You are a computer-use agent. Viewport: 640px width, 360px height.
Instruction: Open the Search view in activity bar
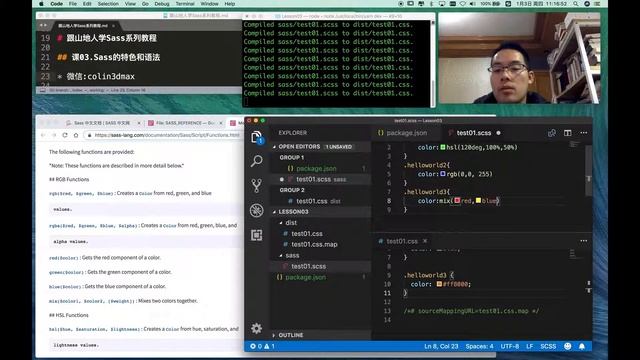click(x=256, y=161)
